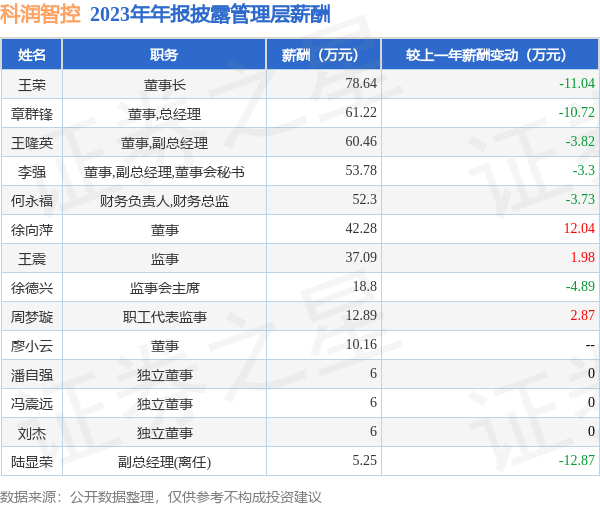Click the 董事,副总经理,董事会秘书 position cell

(x=164, y=172)
